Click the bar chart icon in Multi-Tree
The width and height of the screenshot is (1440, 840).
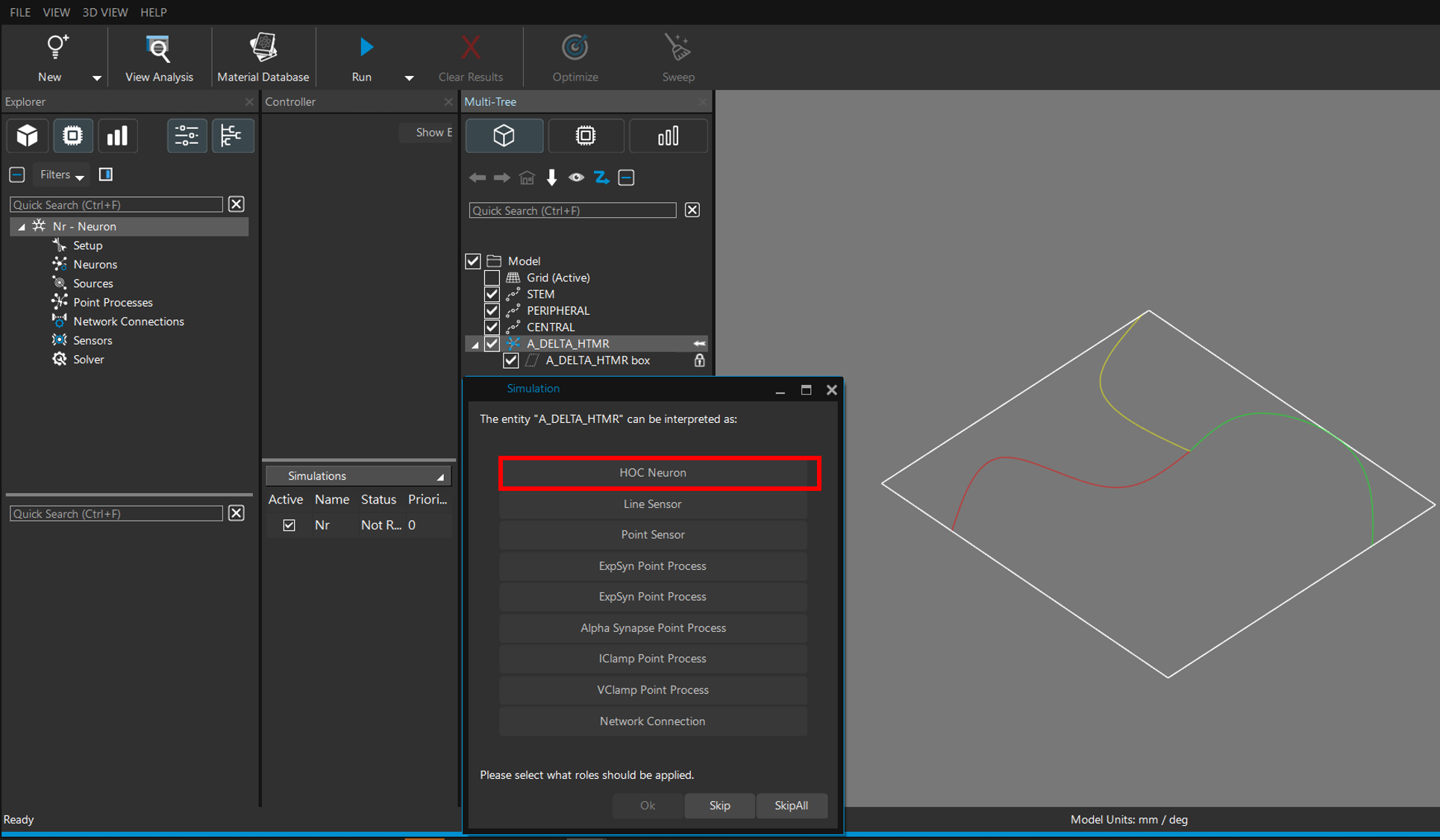coord(668,136)
